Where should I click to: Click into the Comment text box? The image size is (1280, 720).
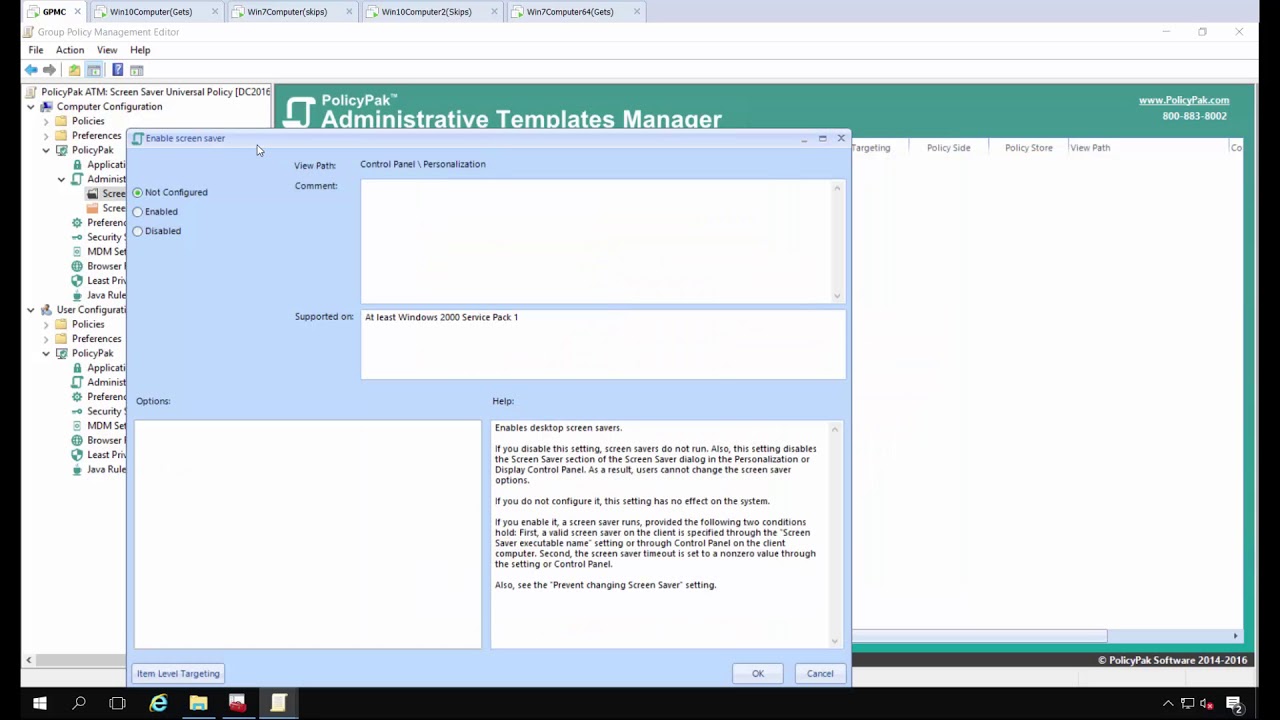click(x=603, y=241)
